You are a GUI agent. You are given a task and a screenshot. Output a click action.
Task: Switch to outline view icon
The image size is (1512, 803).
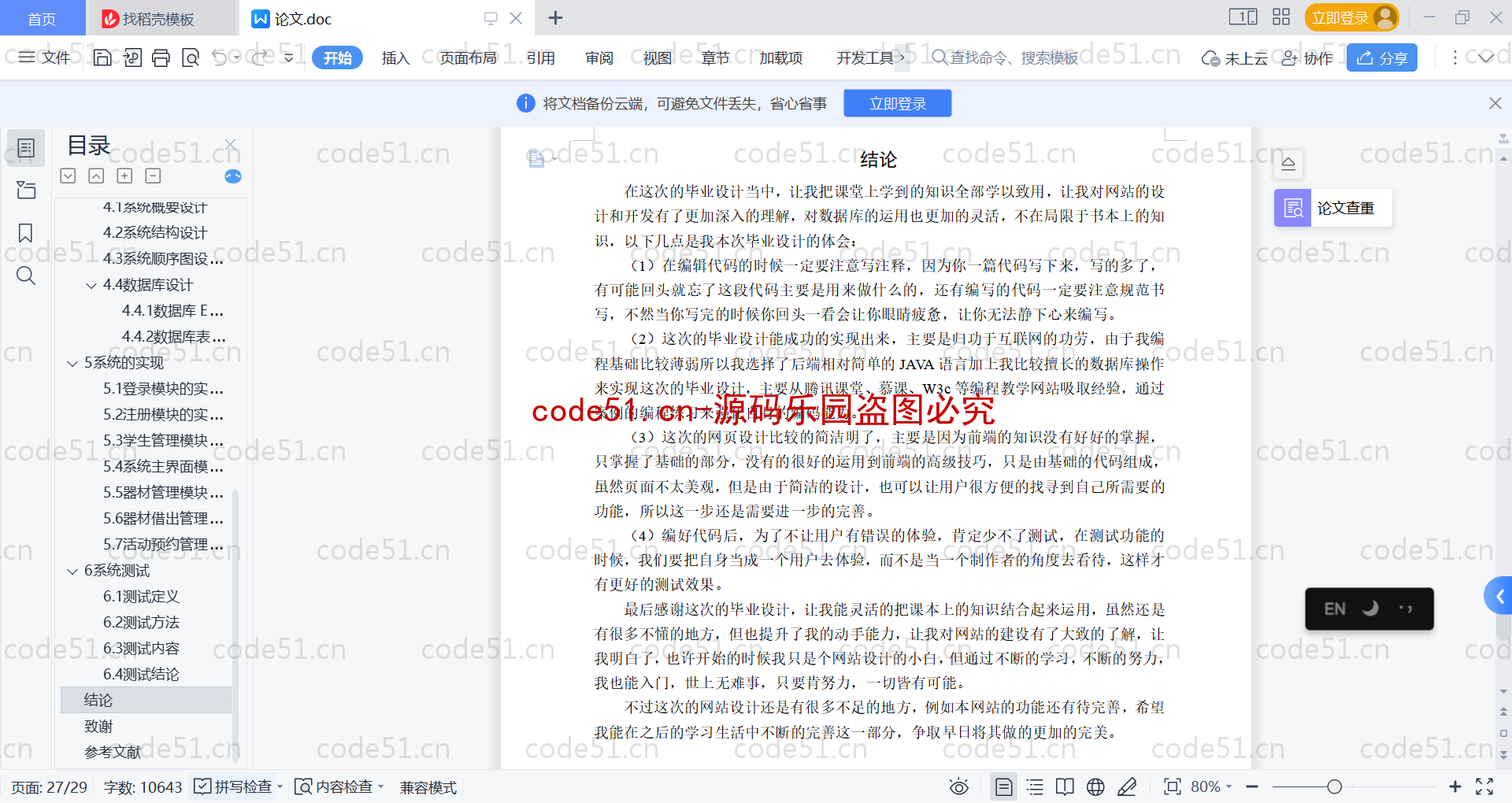coord(1035,786)
